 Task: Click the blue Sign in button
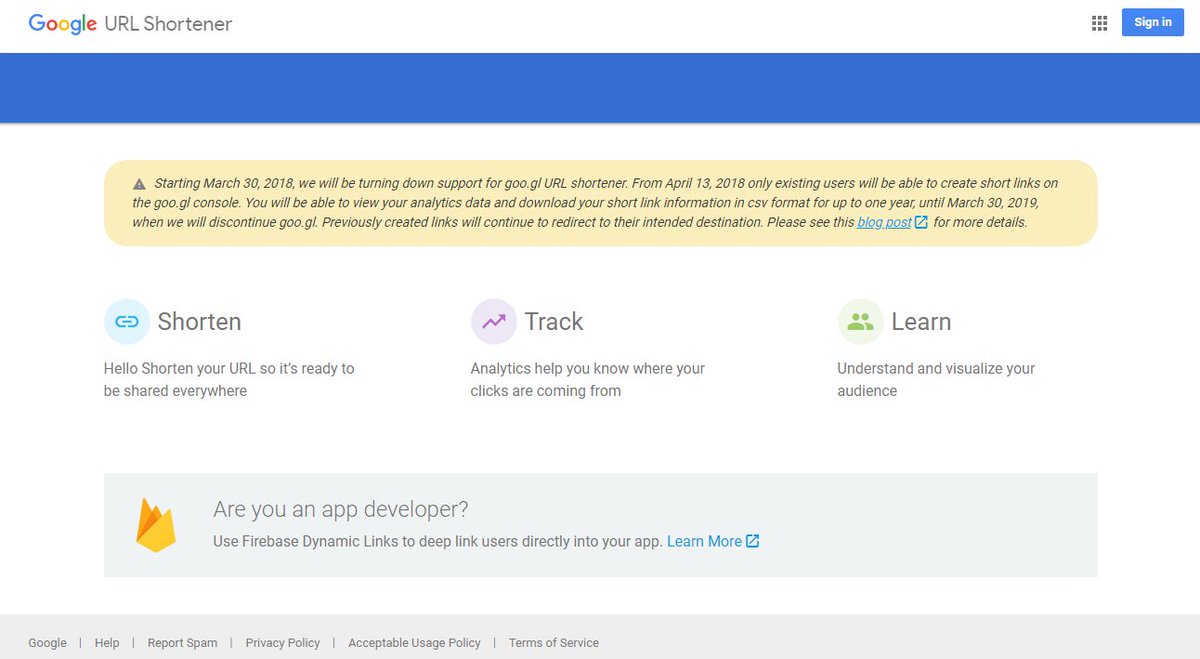(x=1152, y=22)
